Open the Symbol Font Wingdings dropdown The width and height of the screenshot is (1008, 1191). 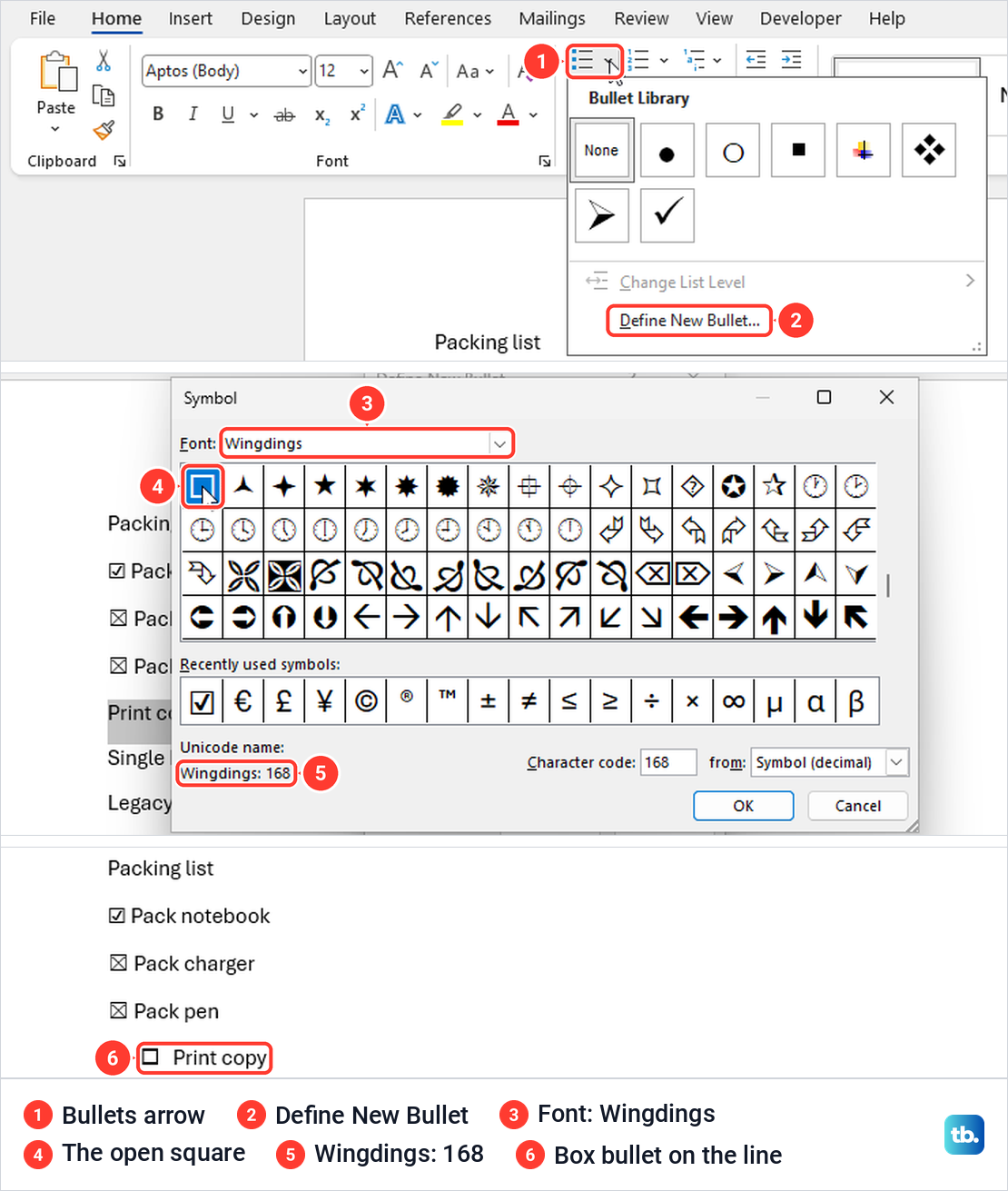(x=499, y=443)
